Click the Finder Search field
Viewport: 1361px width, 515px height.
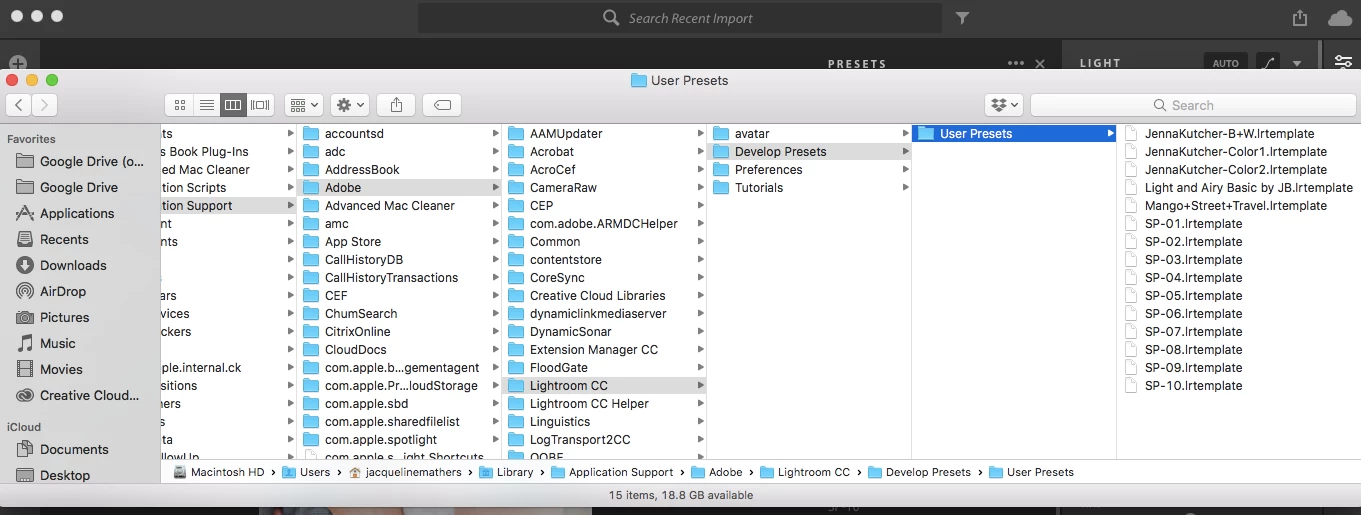click(1192, 104)
